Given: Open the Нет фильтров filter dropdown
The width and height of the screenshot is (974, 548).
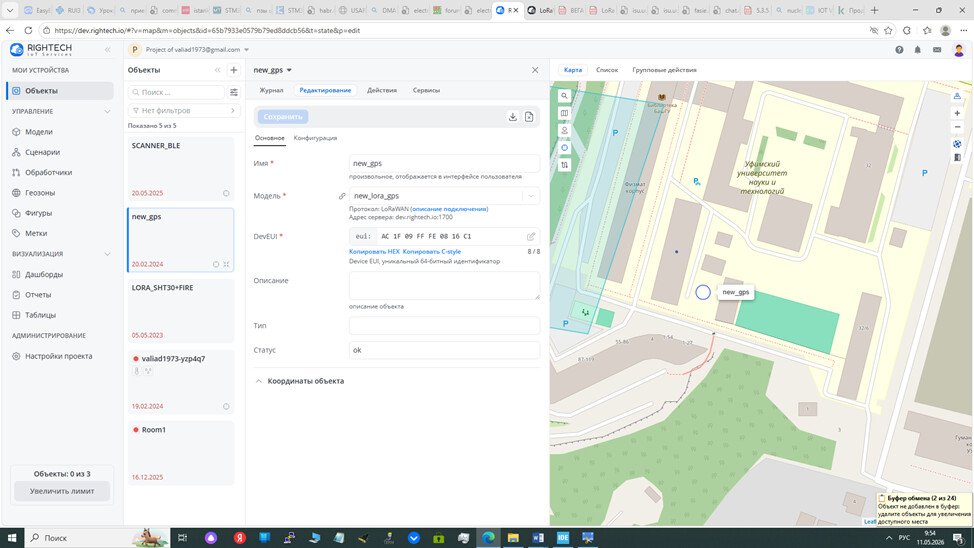Looking at the screenshot, I should [x=184, y=111].
